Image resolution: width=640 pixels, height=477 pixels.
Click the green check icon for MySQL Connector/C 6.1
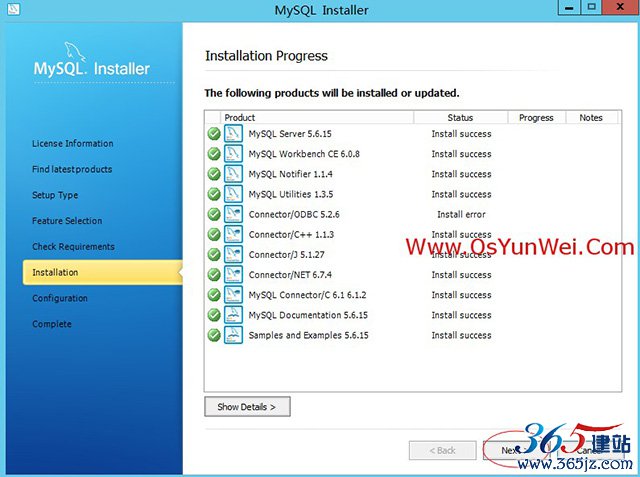[214, 295]
